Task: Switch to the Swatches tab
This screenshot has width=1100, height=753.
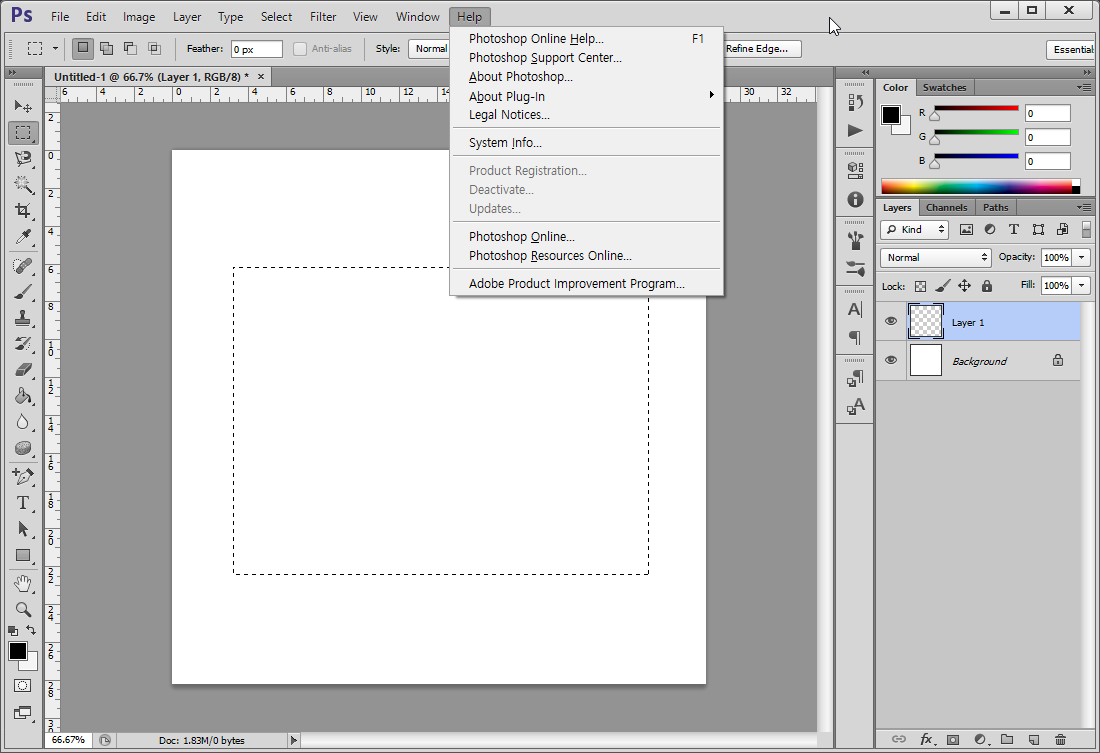Action: coord(944,88)
